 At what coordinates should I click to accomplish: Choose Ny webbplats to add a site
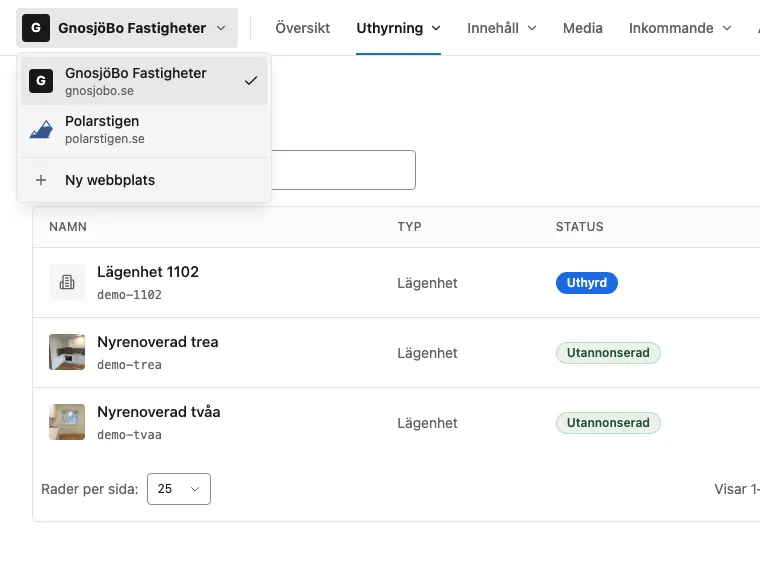[144, 180]
